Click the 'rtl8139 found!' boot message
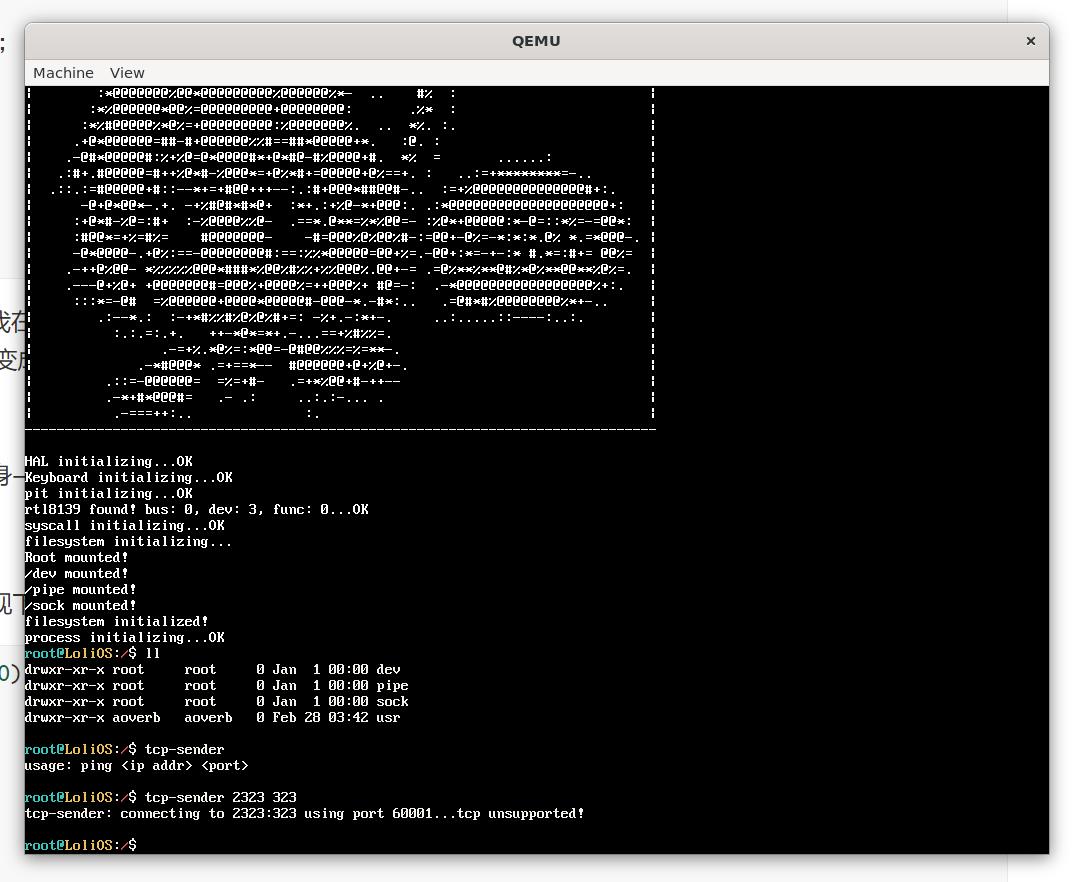Viewport: 1074px width, 882px height. click(x=196, y=509)
